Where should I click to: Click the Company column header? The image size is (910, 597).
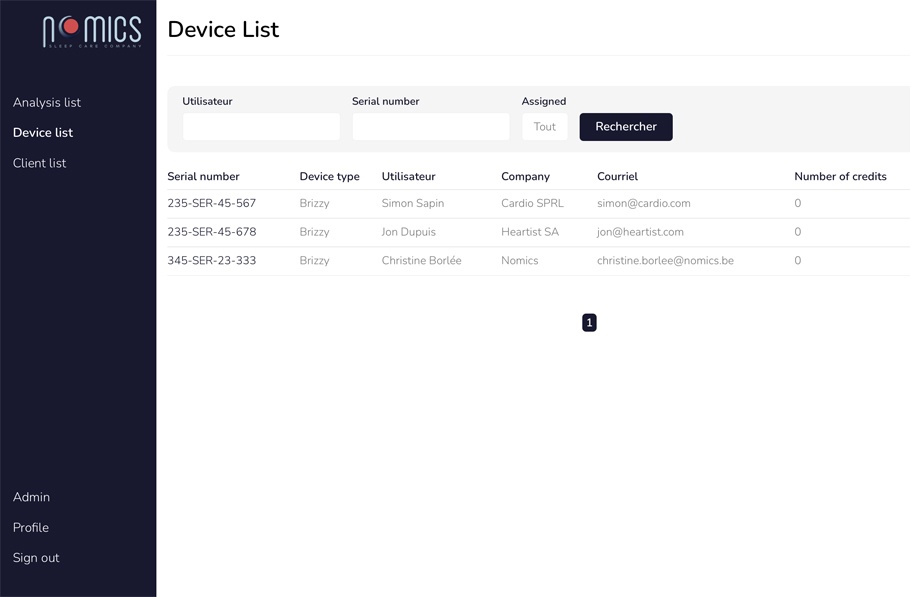point(525,176)
